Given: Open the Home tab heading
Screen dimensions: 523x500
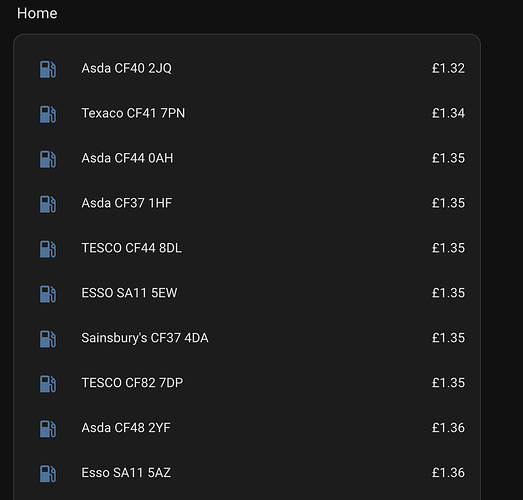Looking at the screenshot, I should pos(37,13).
